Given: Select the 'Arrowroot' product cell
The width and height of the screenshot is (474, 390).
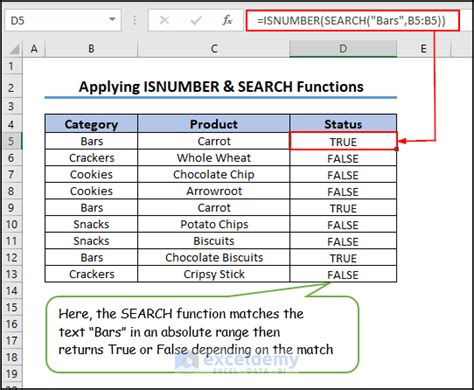Looking at the screenshot, I should point(214,191).
